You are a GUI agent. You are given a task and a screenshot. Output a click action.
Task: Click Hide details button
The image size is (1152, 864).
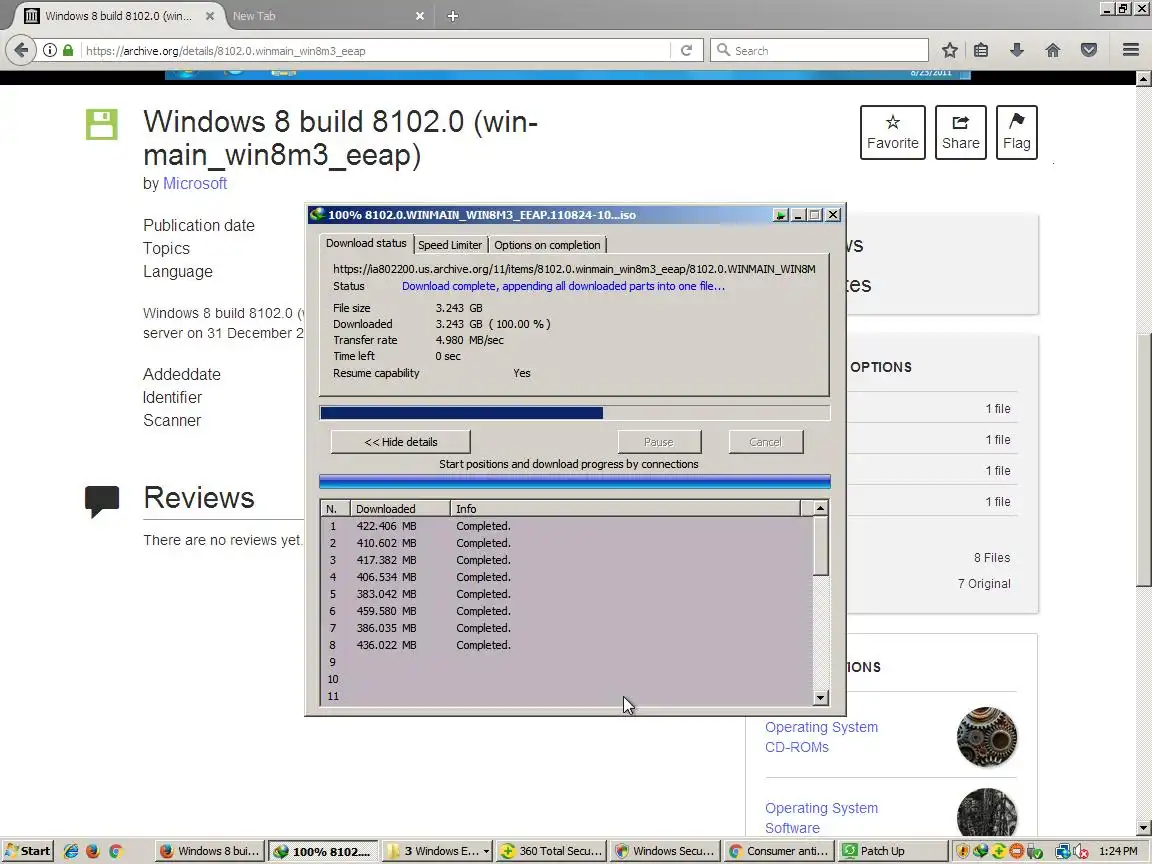point(400,442)
